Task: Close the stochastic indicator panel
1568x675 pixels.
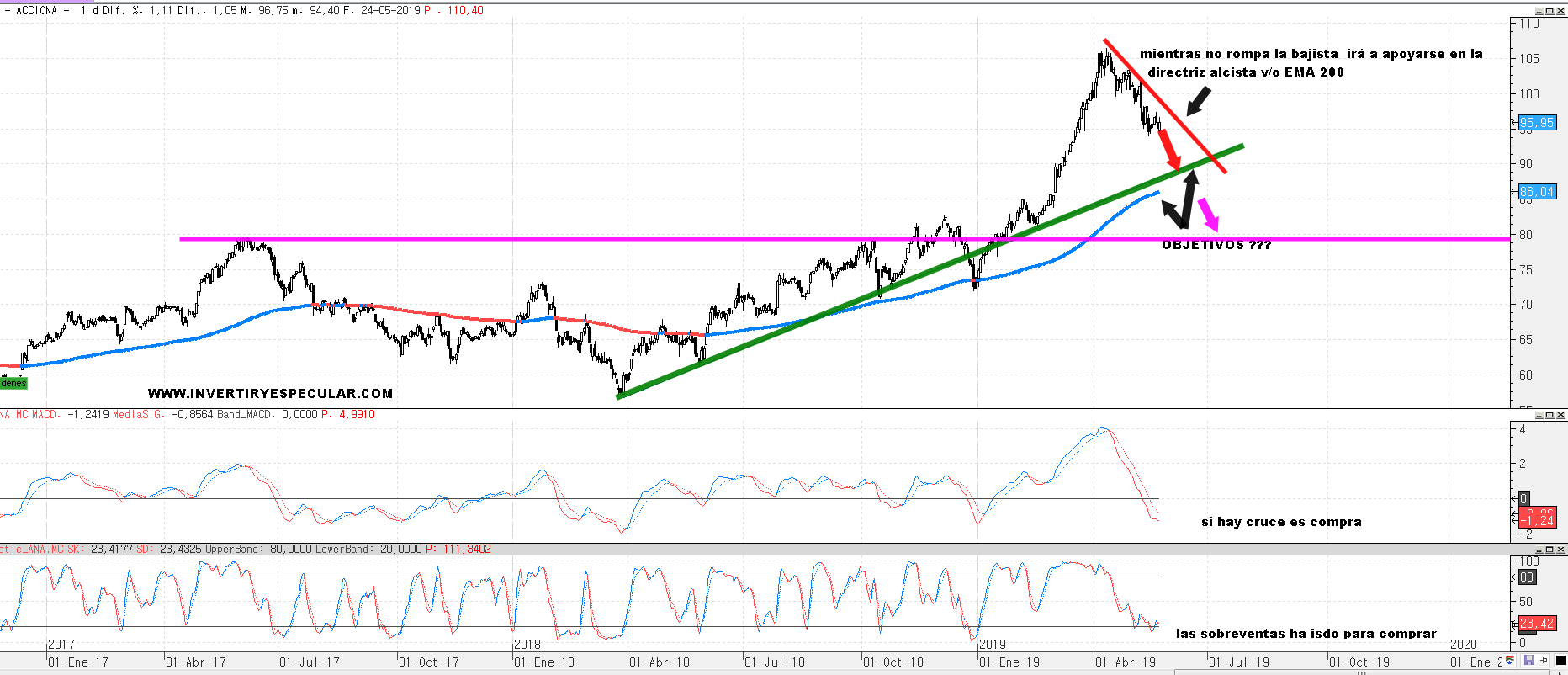Action: (1561, 550)
